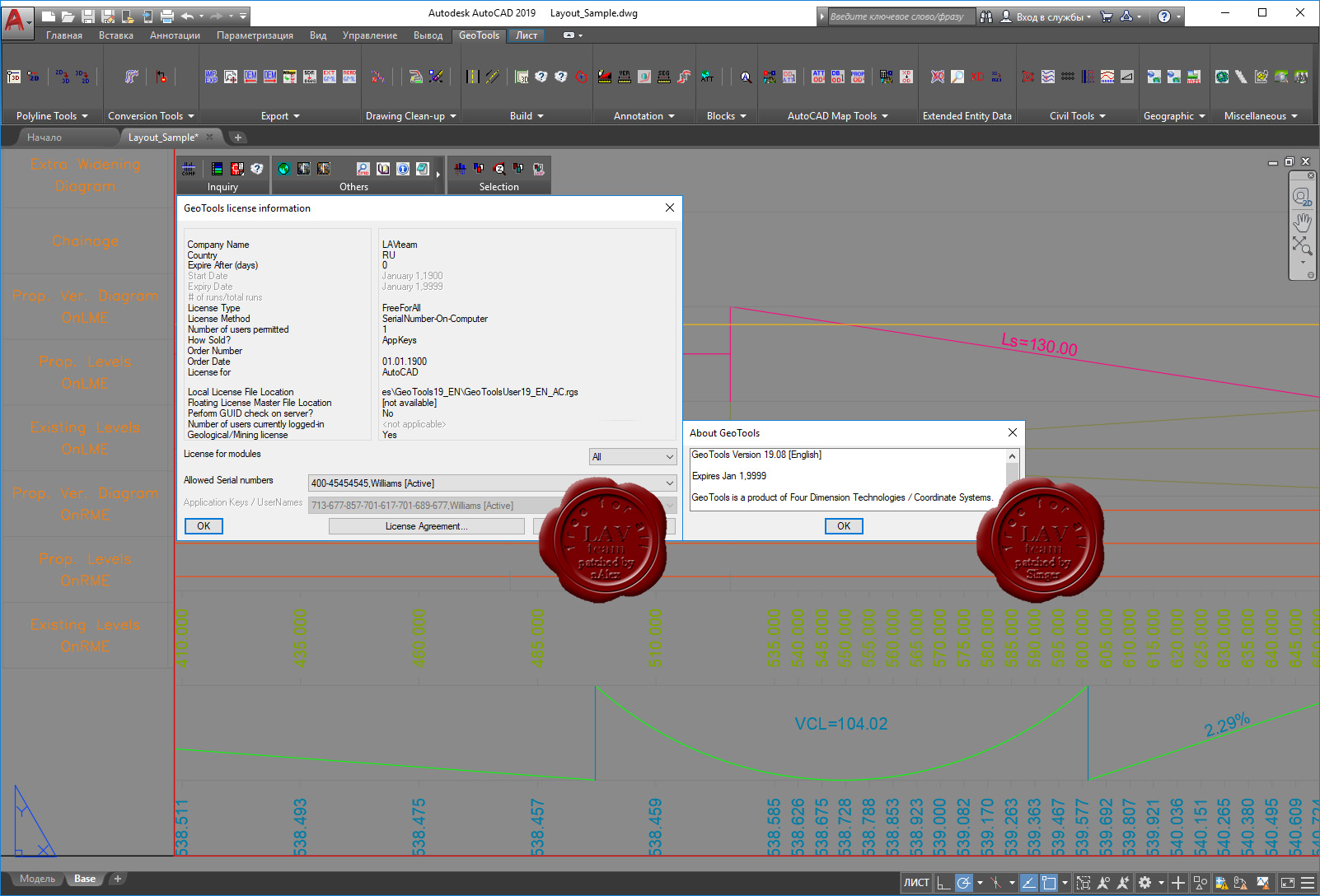Expand the Polyline Tools panel
Viewport: 1320px width, 896px height.
[52, 116]
